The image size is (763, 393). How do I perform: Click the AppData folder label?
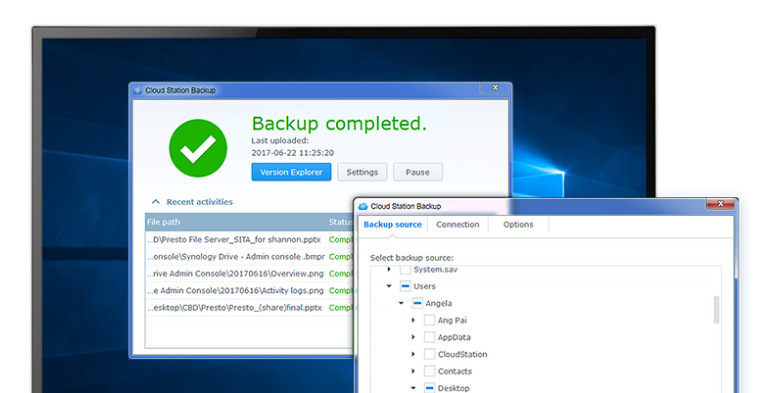(x=454, y=337)
